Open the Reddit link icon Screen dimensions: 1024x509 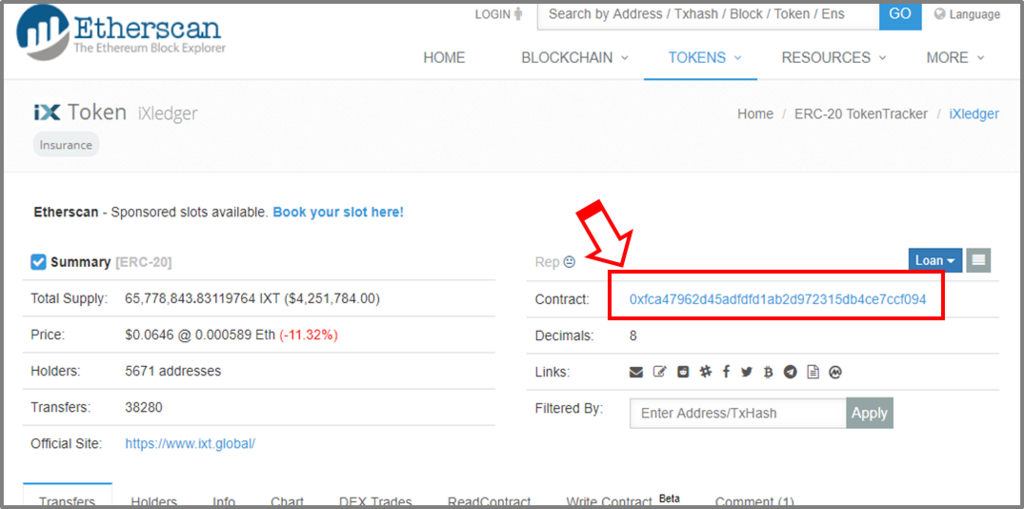(x=683, y=372)
